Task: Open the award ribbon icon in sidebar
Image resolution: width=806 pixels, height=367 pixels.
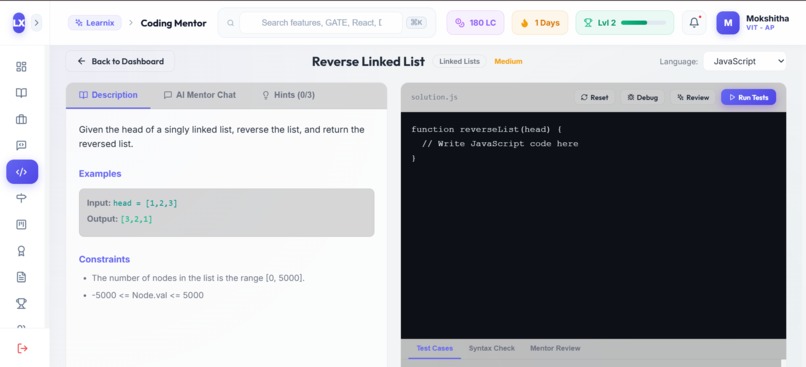Action: (21, 251)
